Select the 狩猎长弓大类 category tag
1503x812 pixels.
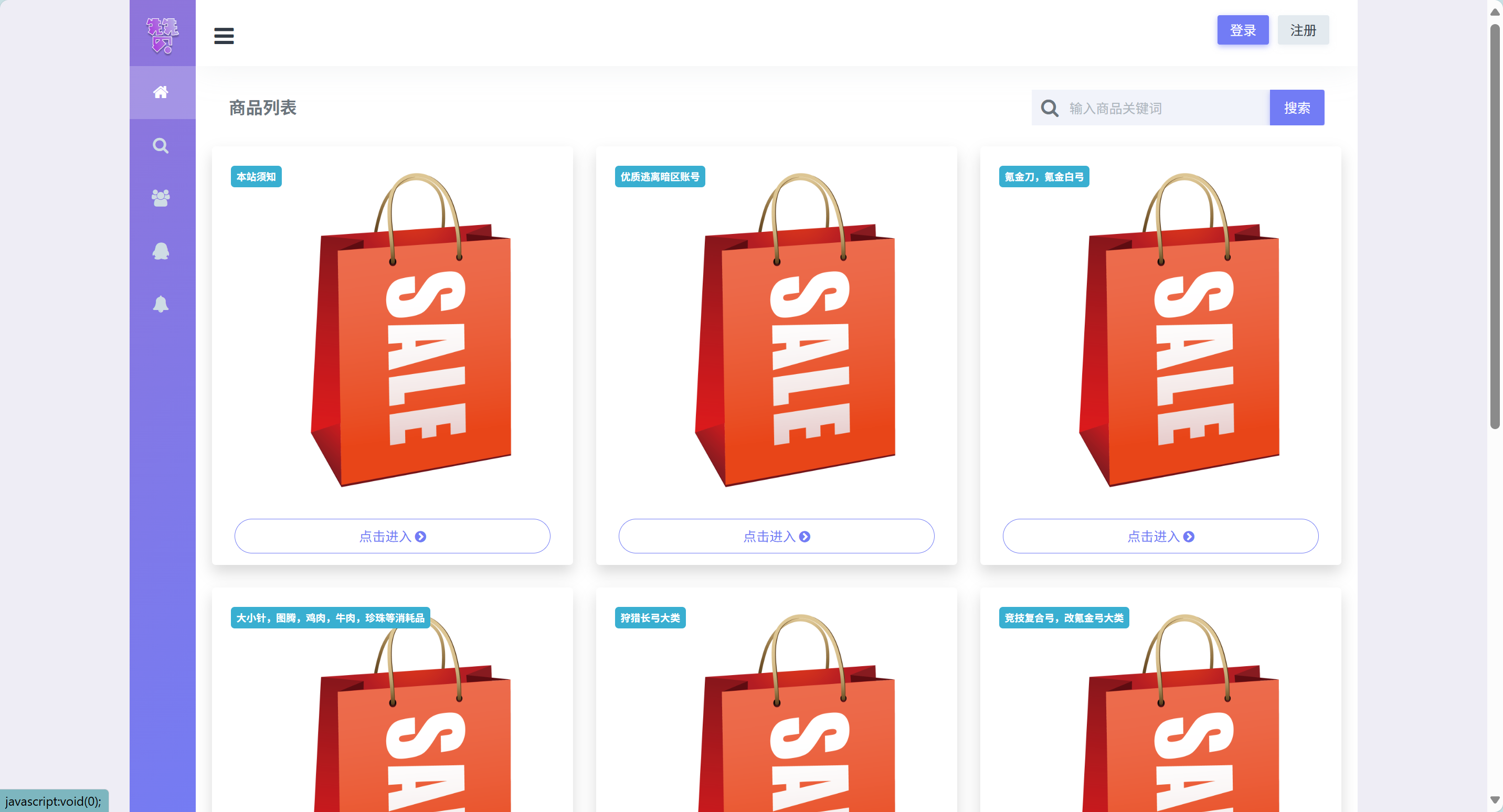point(650,618)
